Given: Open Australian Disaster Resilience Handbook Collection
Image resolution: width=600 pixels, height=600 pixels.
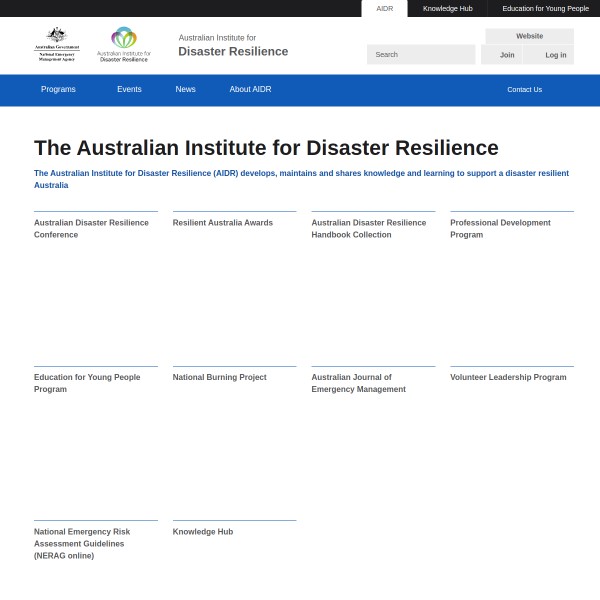Looking at the screenshot, I should [x=368, y=228].
